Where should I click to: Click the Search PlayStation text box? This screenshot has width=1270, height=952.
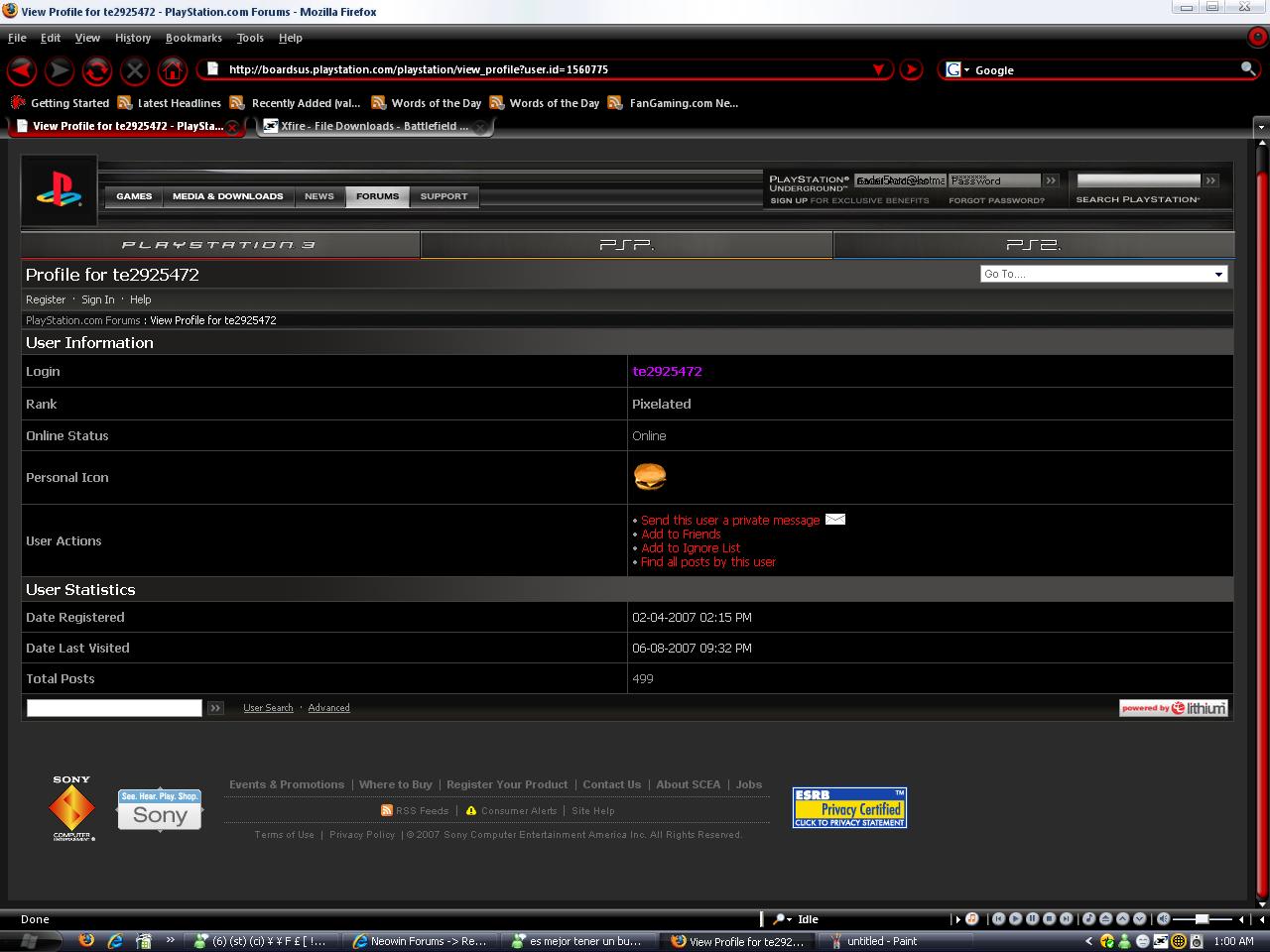point(1139,180)
